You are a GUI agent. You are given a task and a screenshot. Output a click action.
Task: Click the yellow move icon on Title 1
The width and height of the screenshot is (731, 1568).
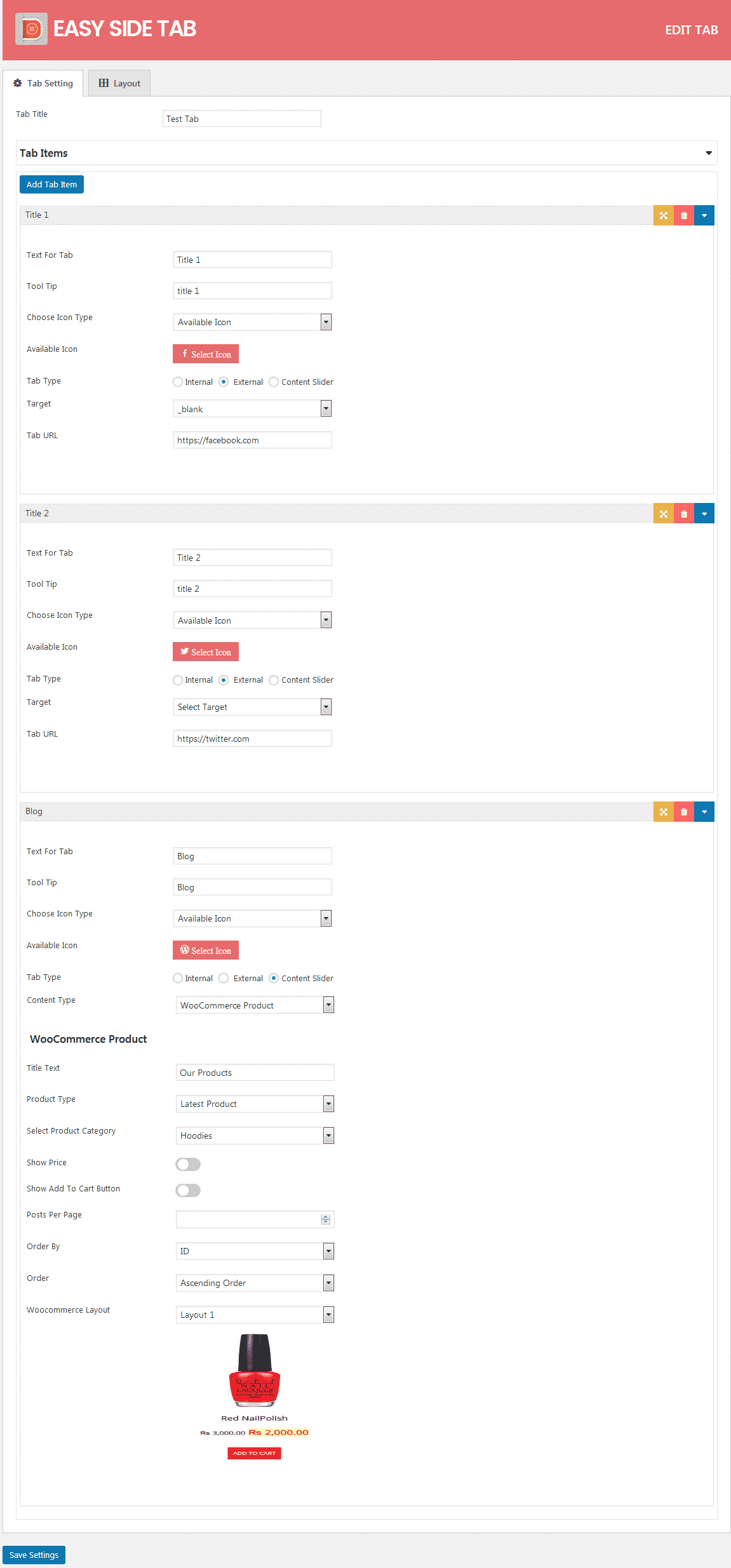point(663,215)
